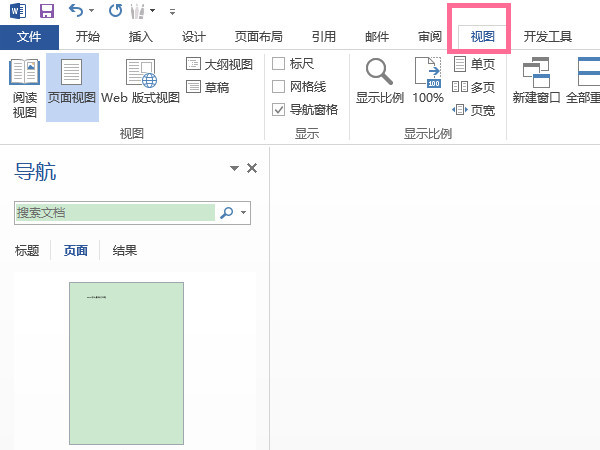Select Web Layout view (Web 版式视图)
Screen dimensions: 600x450
point(140,86)
